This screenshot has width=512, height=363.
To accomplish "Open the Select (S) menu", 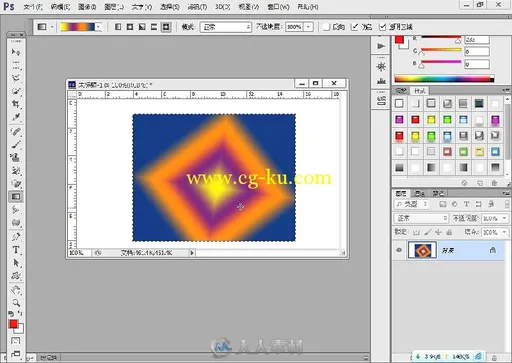I will 169,7.
